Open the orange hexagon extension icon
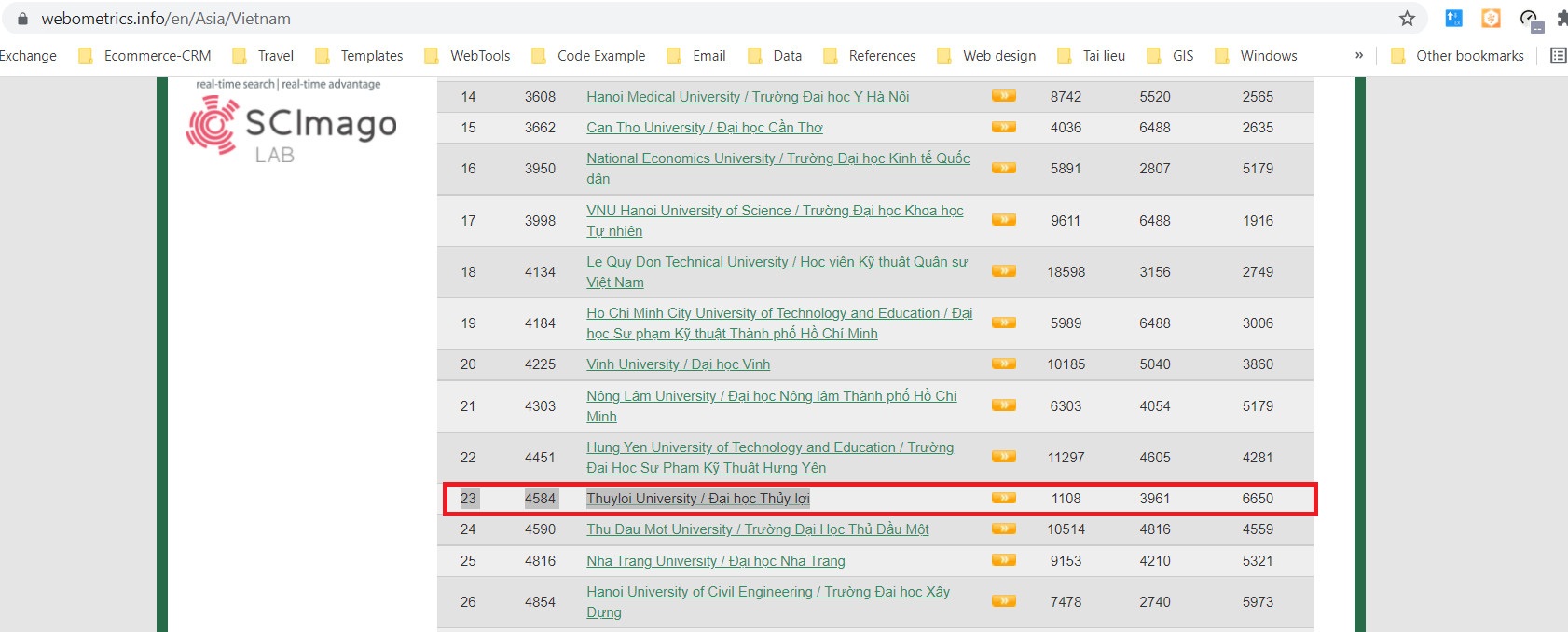Image resolution: width=1568 pixels, height=632 pixels. [x=1491, y=19]
